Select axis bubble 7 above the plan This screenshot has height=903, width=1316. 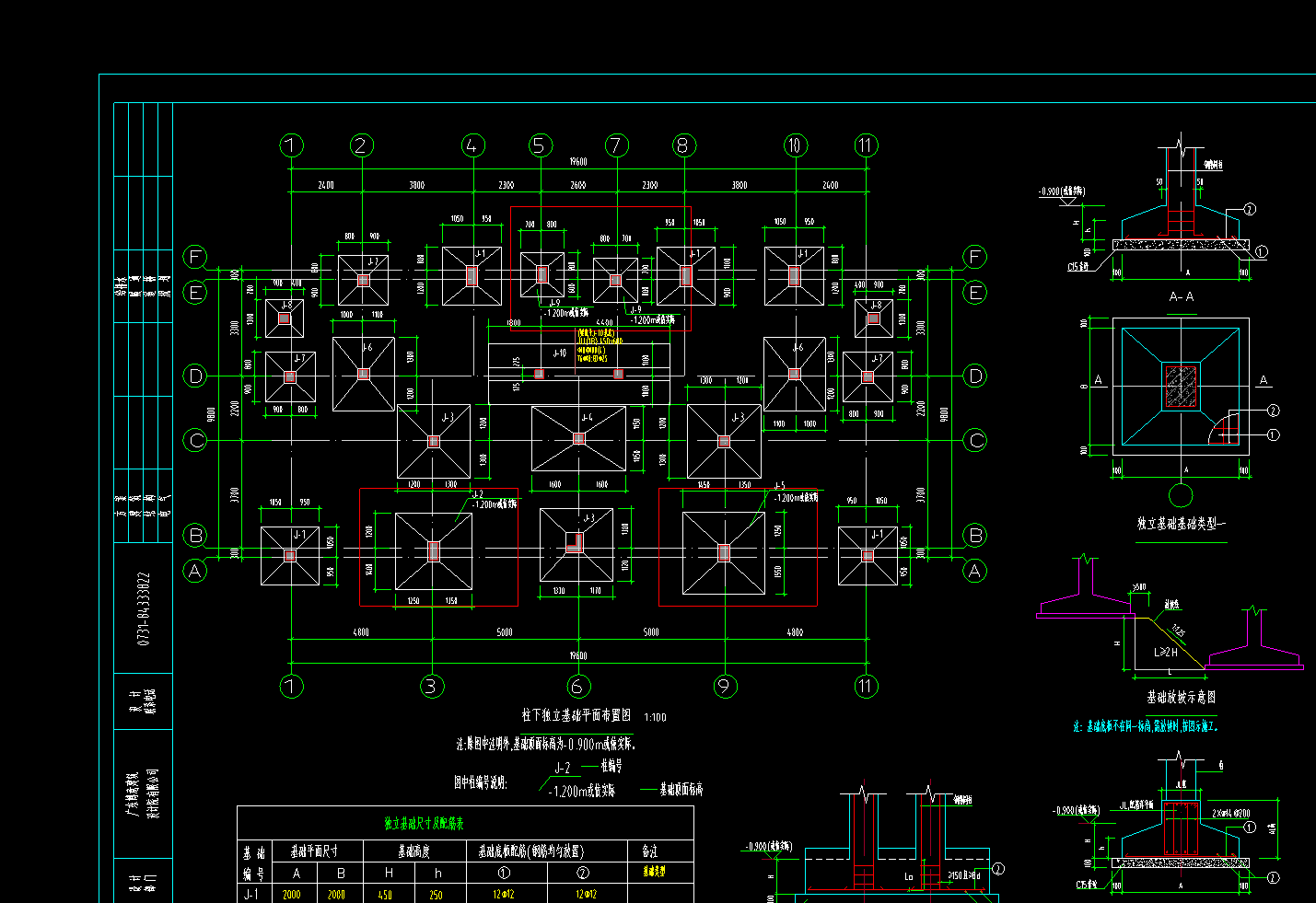coord(616,145)
